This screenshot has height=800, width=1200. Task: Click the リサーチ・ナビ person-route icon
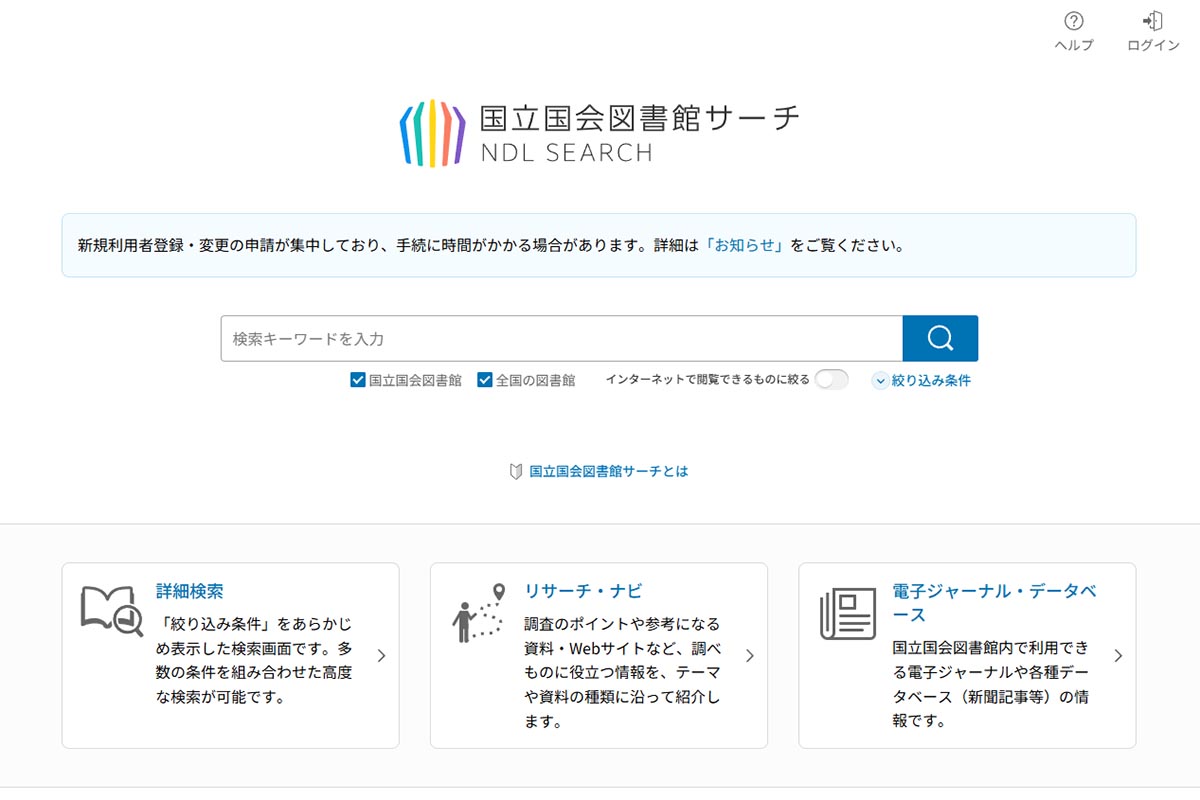tap(479, 613)
